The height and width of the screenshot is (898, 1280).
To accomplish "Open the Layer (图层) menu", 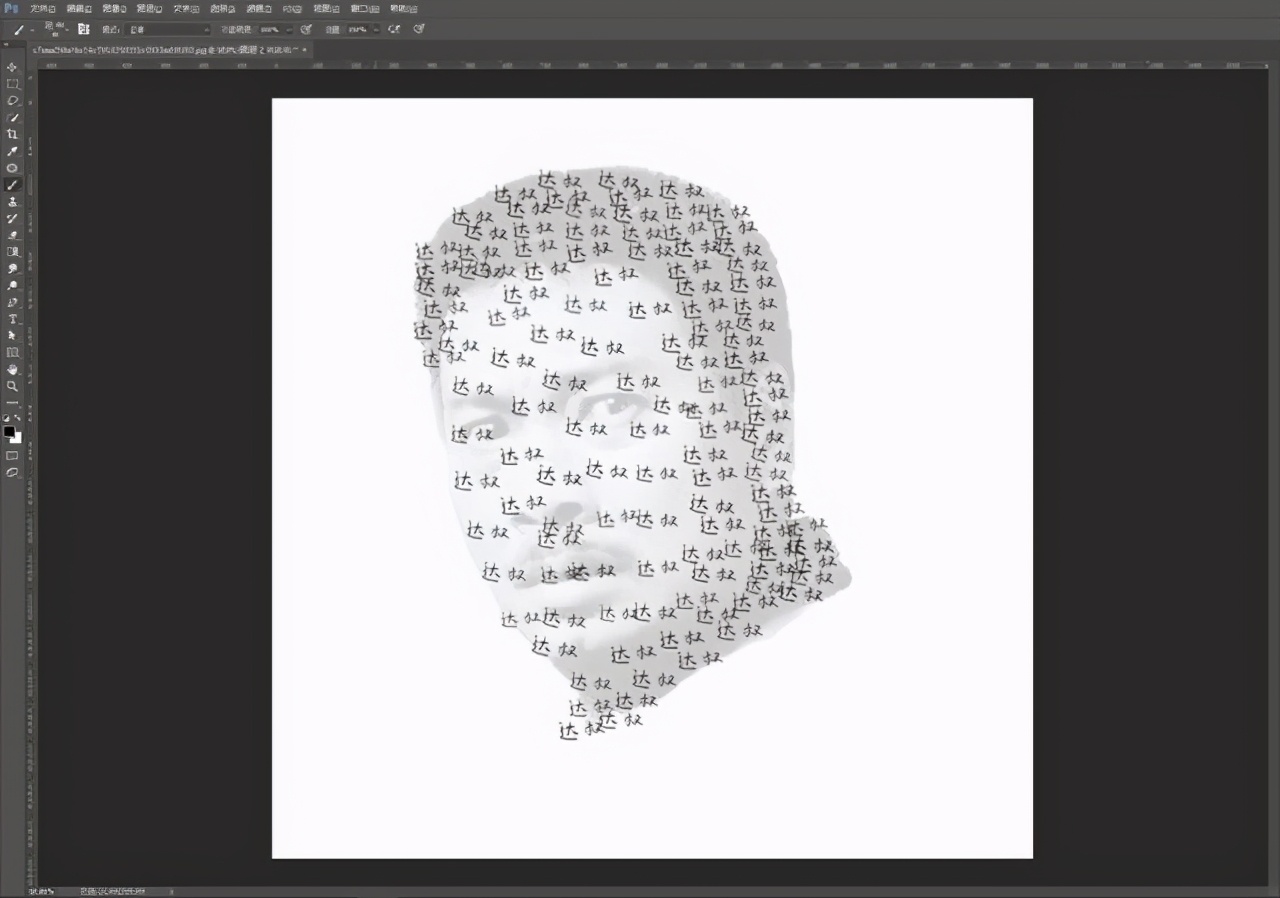I will 149,8.
